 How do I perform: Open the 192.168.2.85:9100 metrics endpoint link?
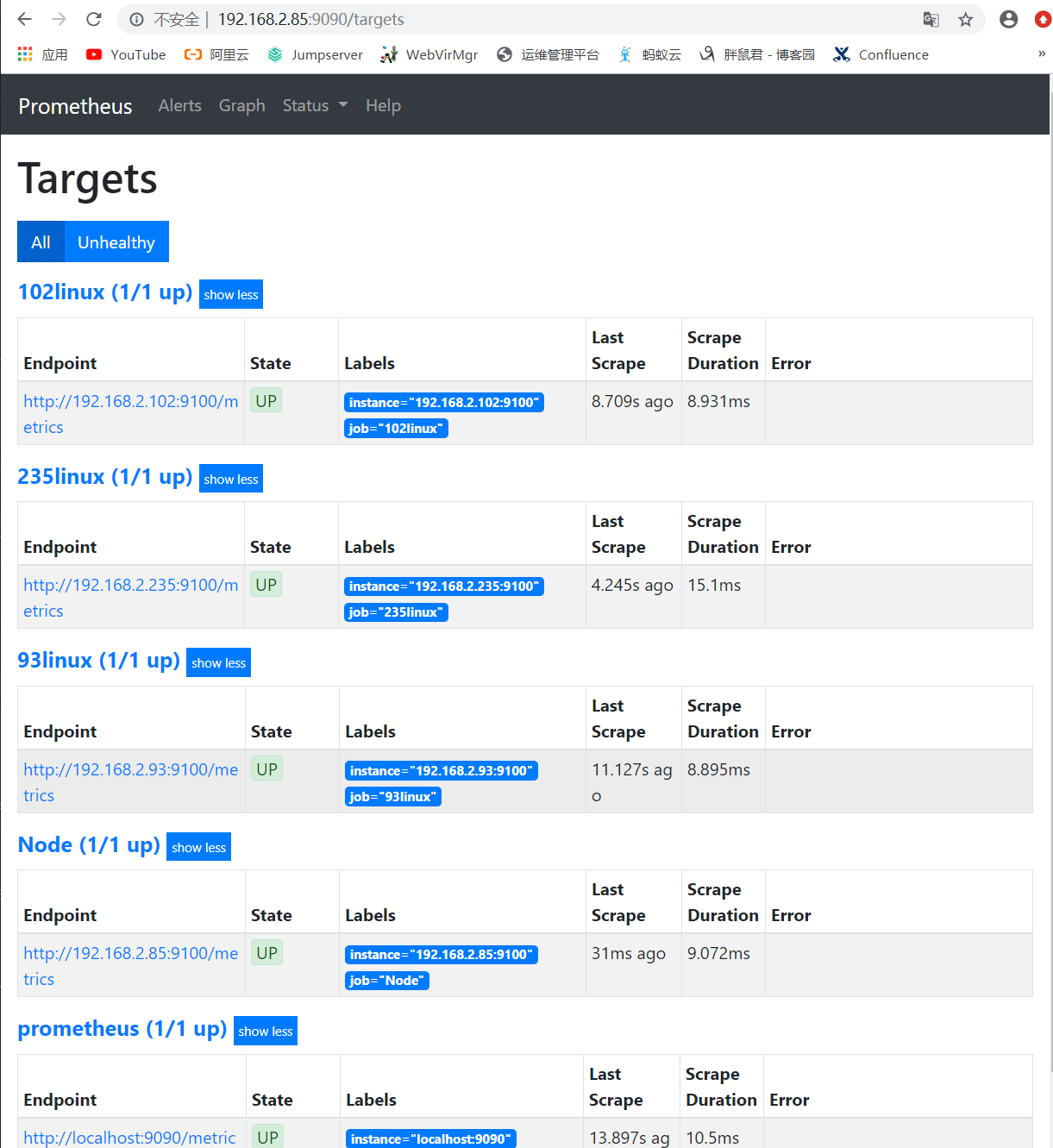130,966
